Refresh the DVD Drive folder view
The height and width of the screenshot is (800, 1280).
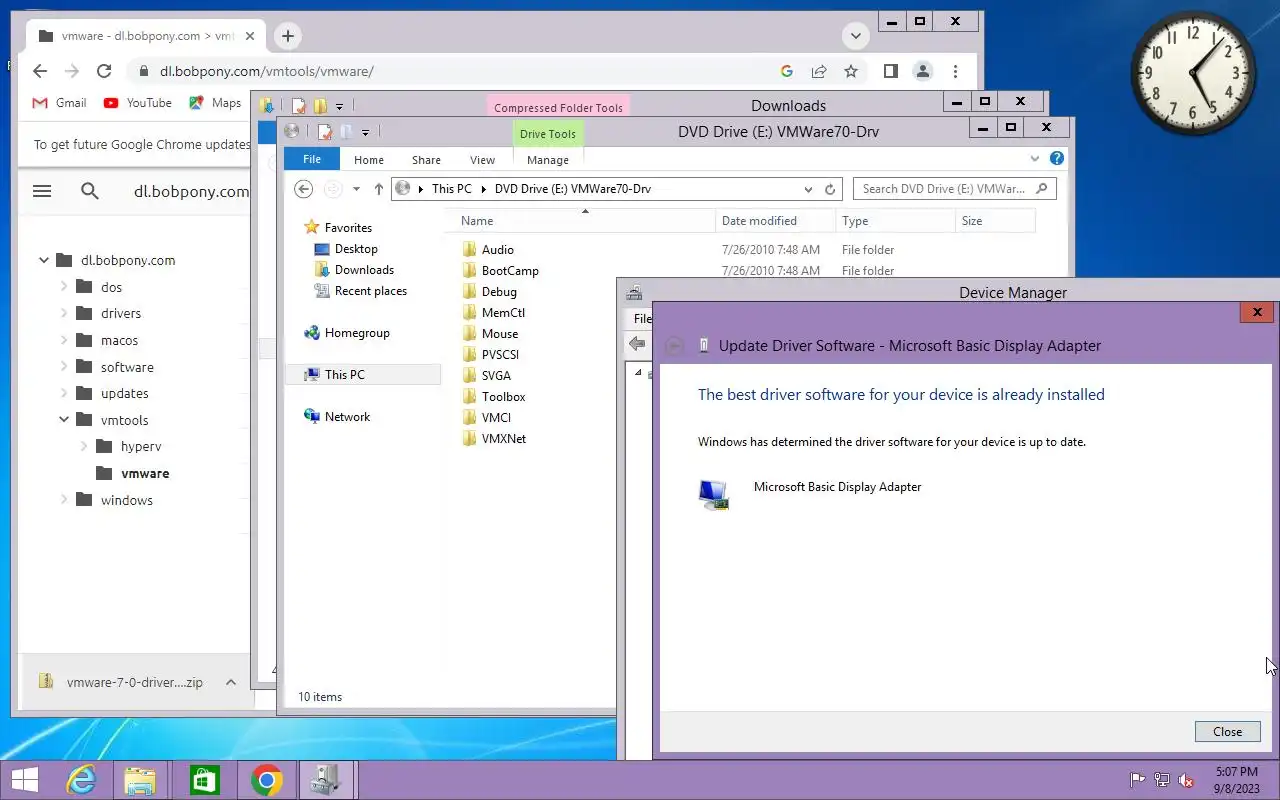click(830, 189)
